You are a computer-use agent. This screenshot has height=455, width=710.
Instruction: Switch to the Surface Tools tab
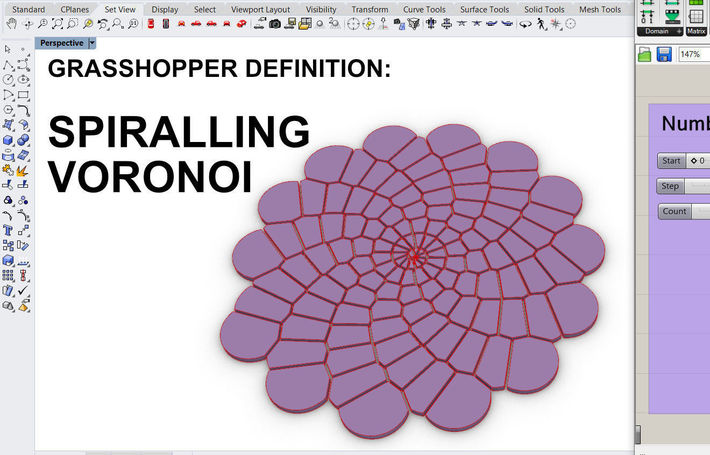click(485, 10)
